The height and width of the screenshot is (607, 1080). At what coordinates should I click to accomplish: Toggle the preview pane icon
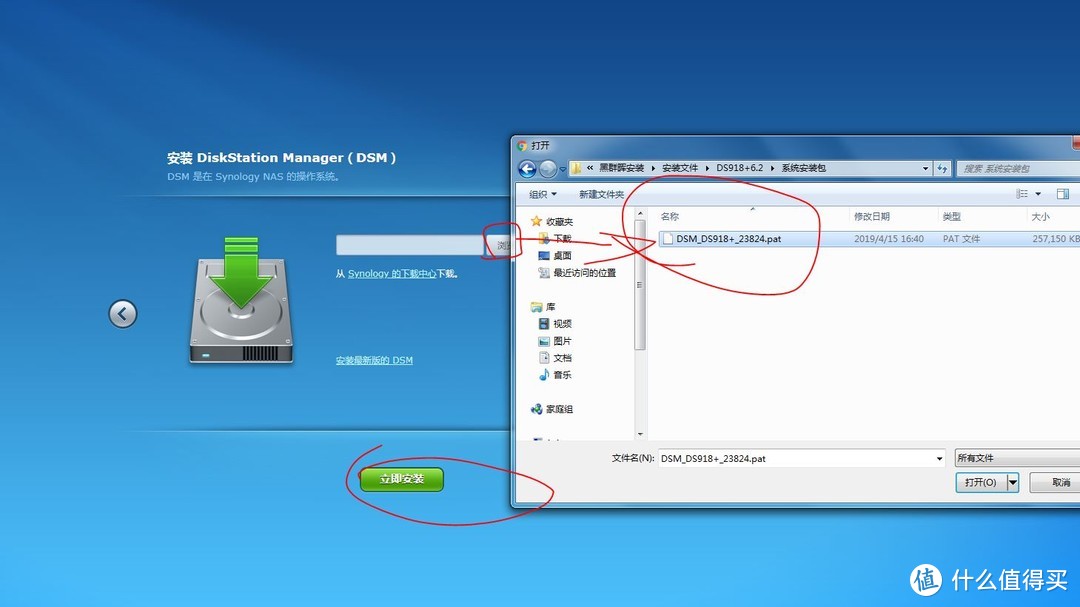(1063, 194)
